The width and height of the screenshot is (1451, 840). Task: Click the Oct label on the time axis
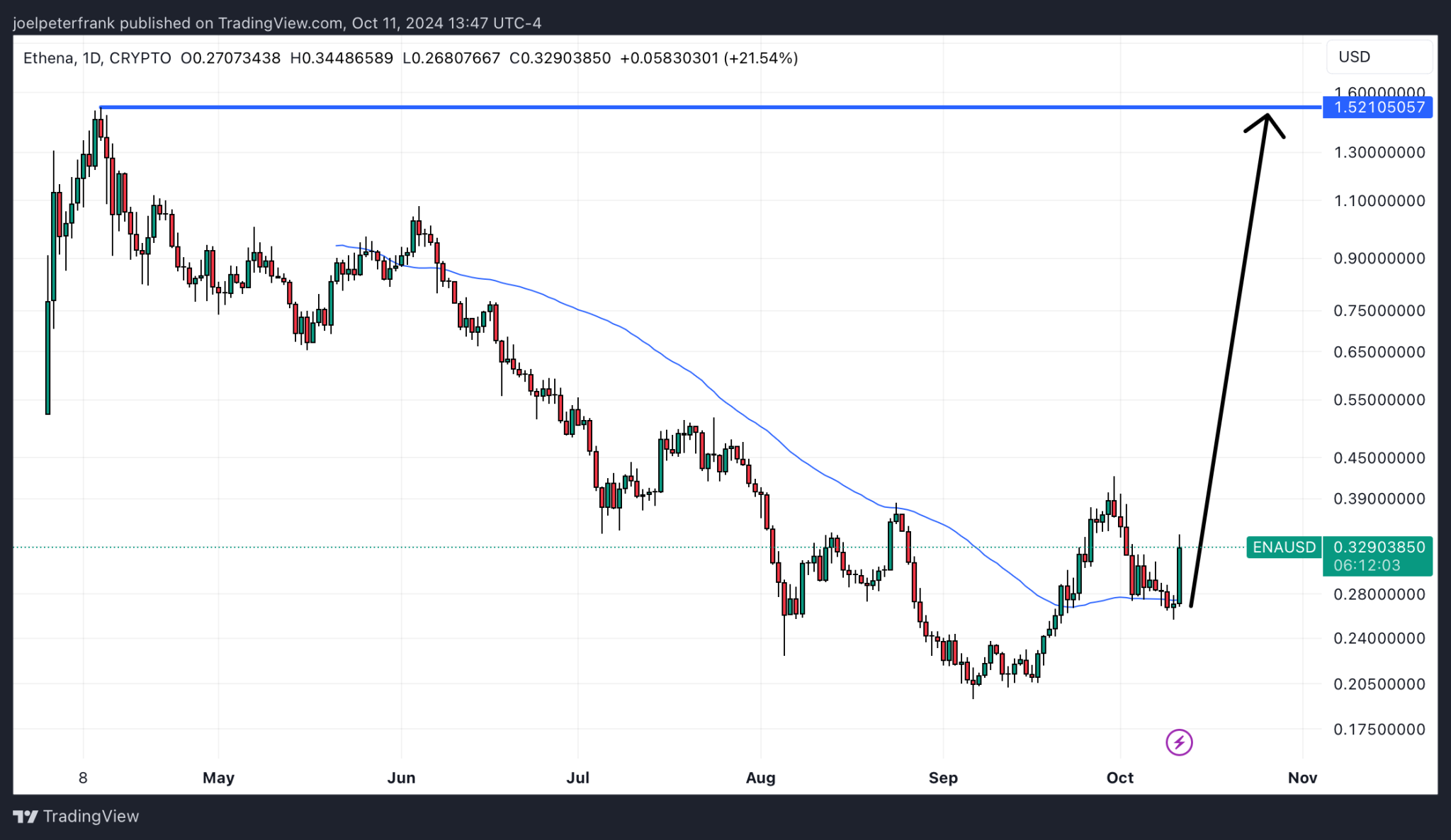tap(1119, 778)
